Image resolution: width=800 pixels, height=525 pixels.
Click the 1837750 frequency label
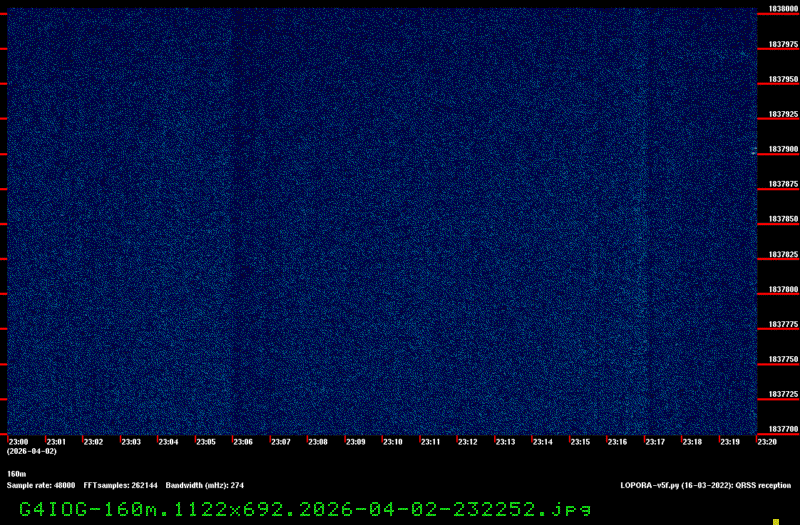[x=783, y=359]
